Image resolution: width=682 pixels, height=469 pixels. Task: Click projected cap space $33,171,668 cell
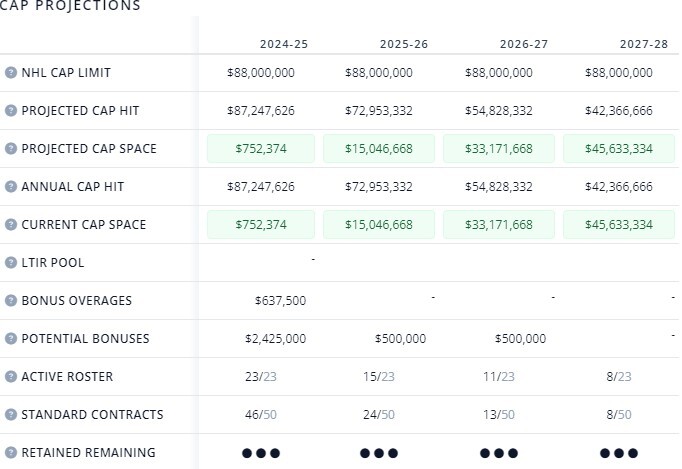(x=499, y=148)
